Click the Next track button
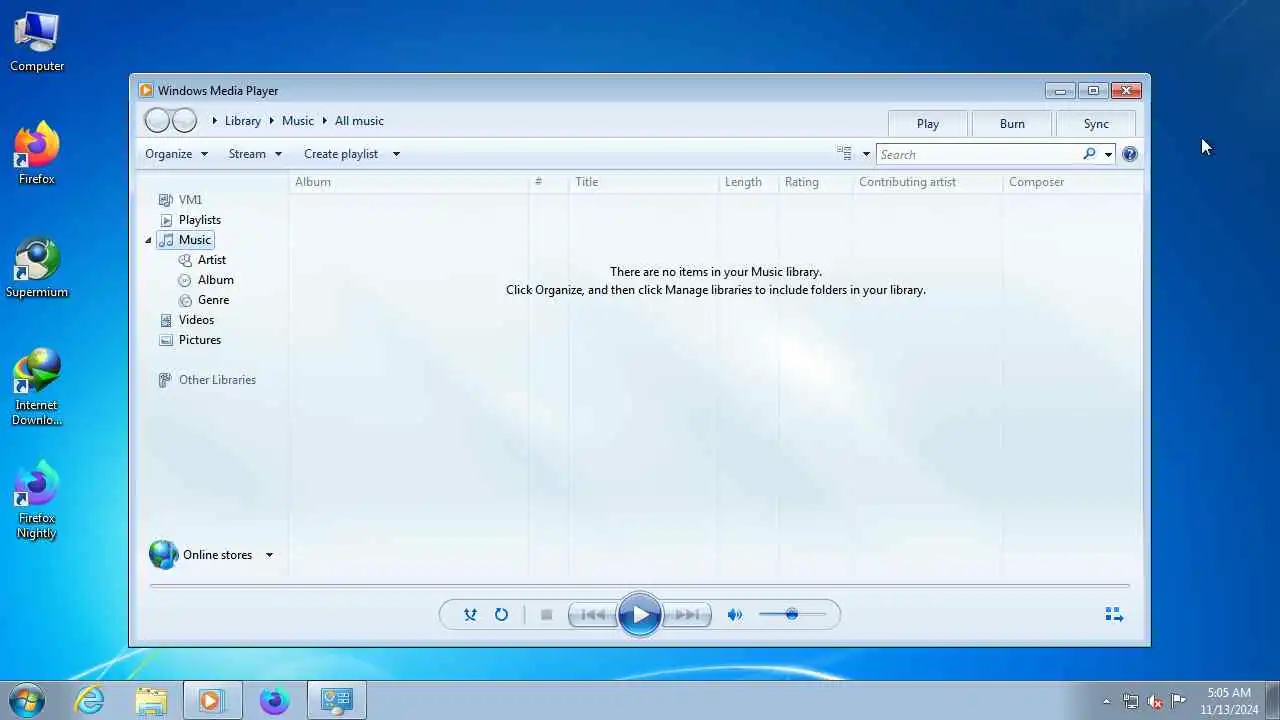1280x720 pixels. [x=687, y=615]
